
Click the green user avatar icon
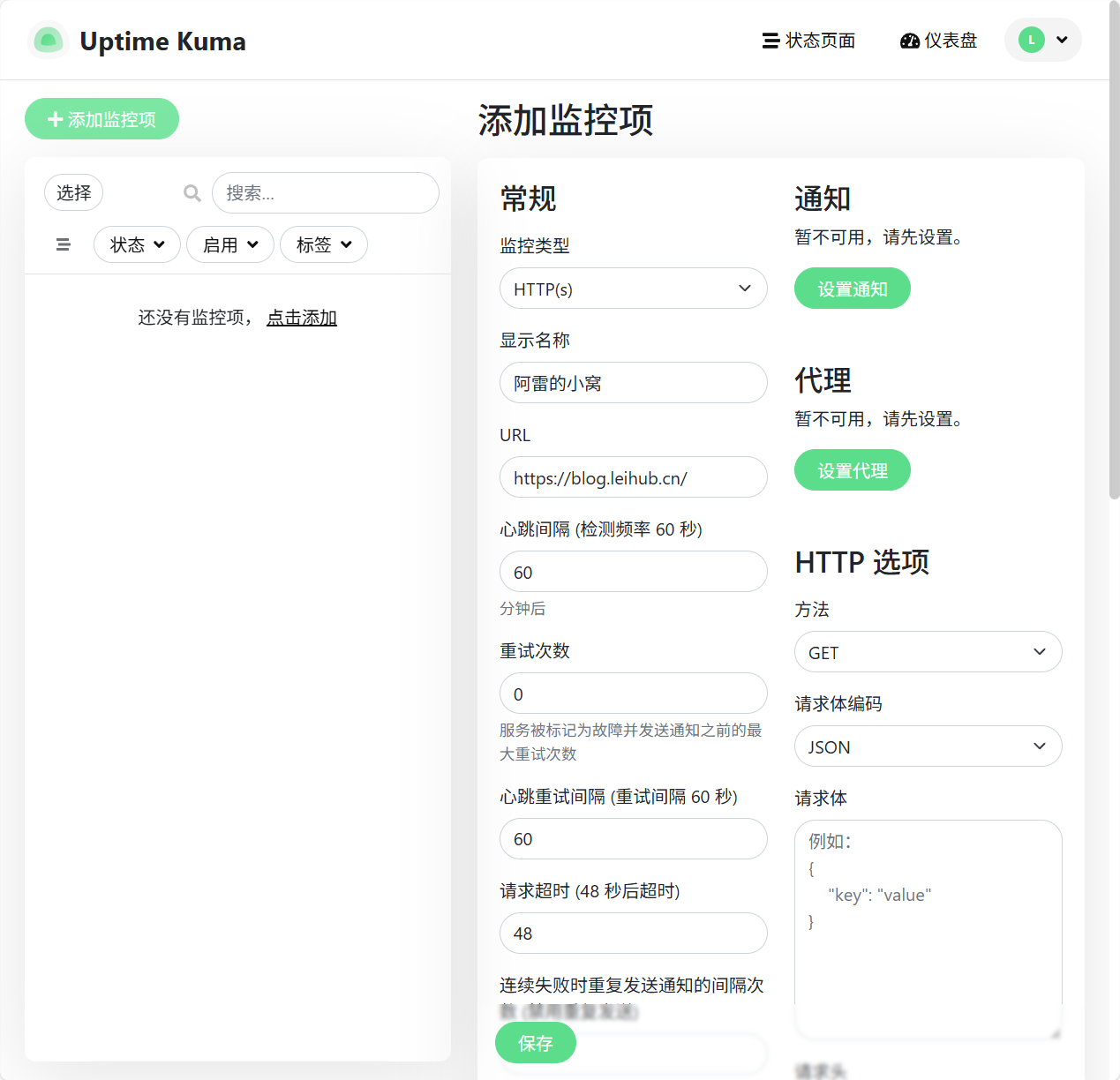(1031, 40)
